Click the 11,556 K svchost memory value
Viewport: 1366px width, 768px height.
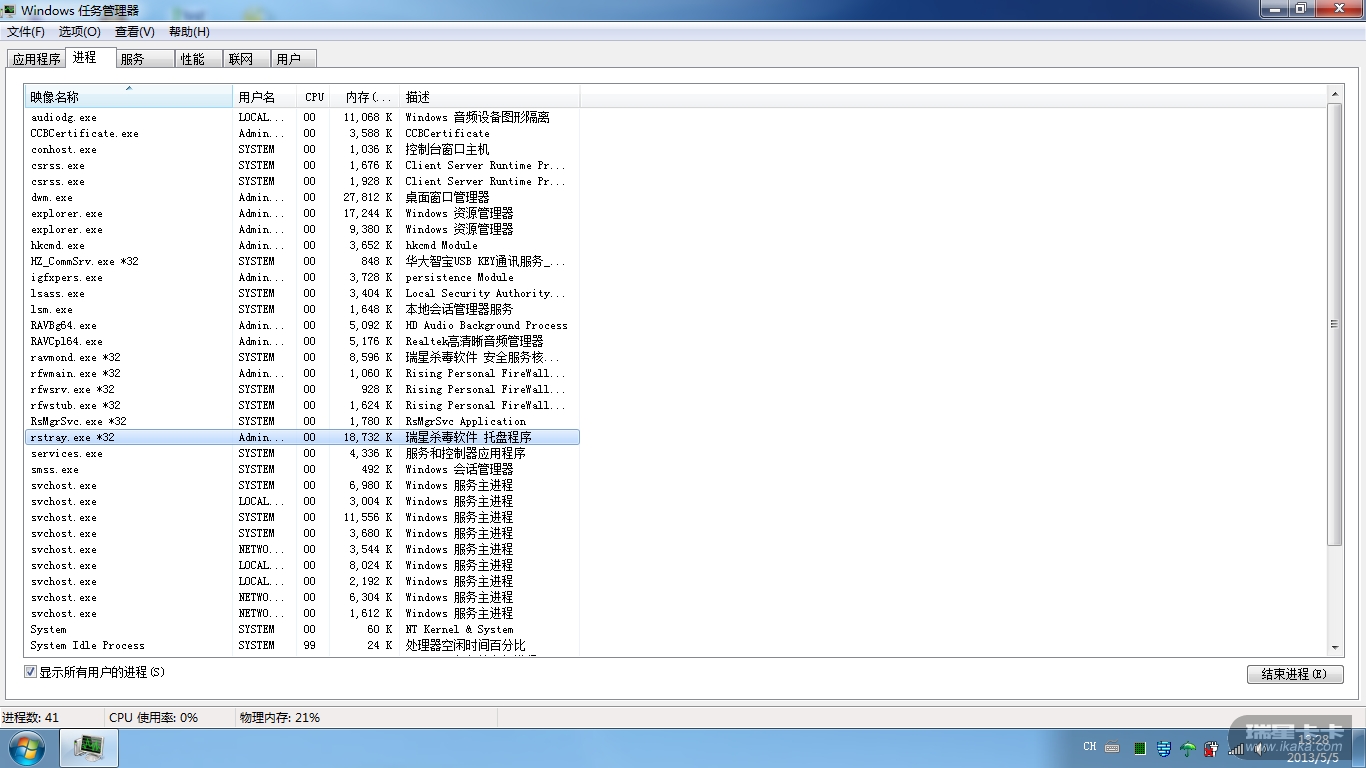(368, 517)
